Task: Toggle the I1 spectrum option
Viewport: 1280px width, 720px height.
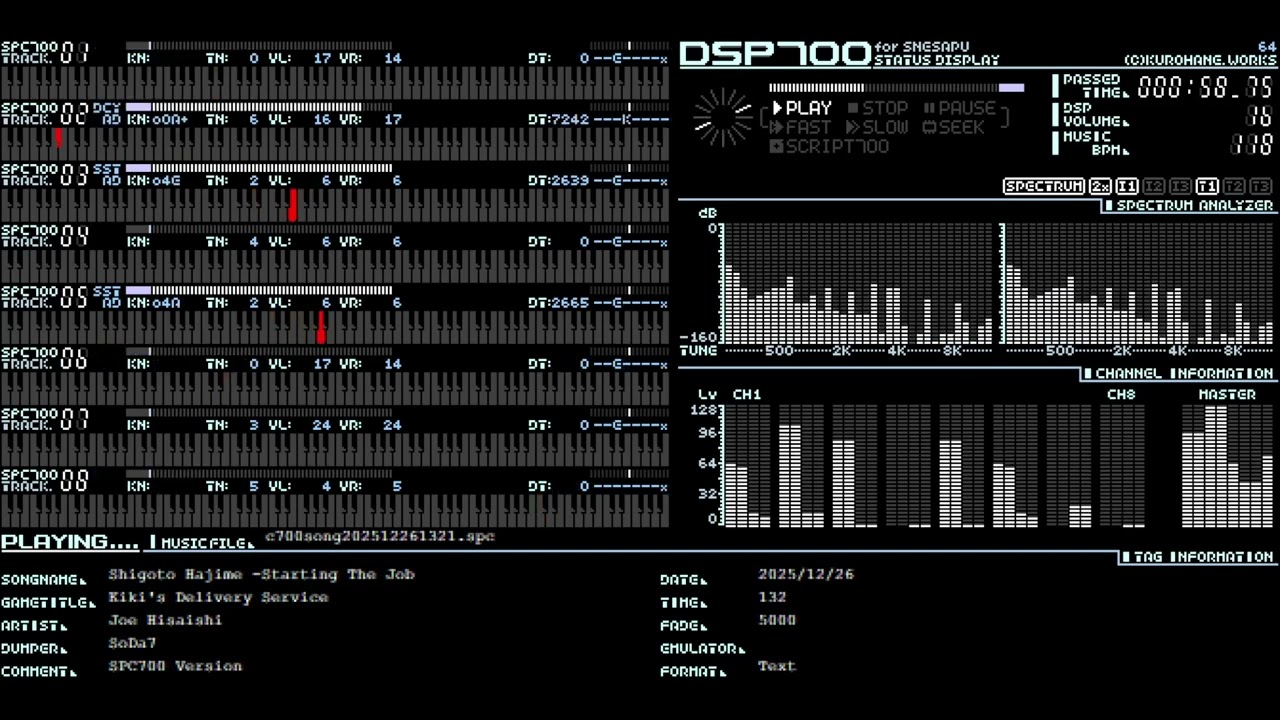Action: (x=1127, y=186)
